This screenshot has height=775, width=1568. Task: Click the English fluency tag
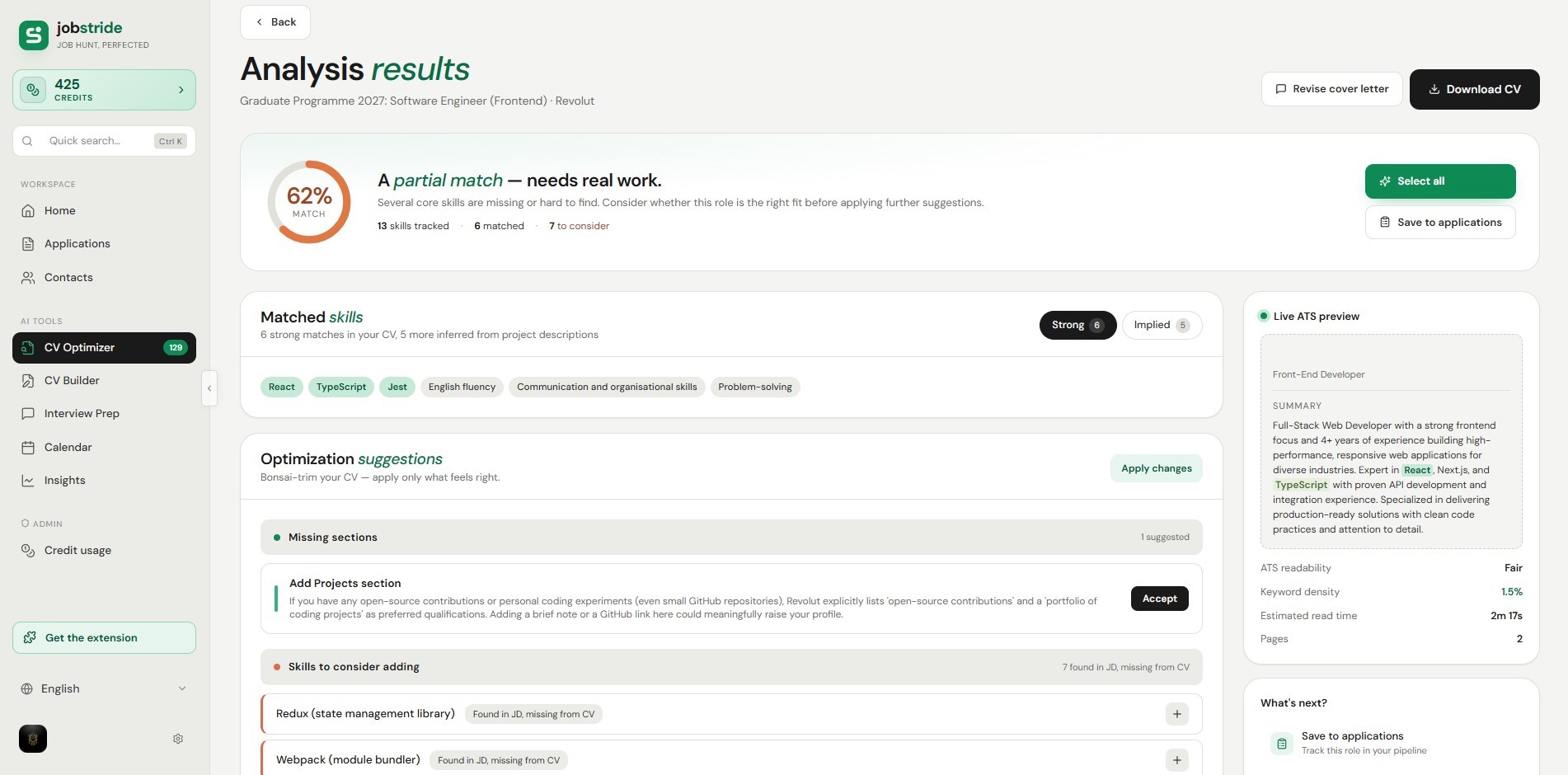462,387
